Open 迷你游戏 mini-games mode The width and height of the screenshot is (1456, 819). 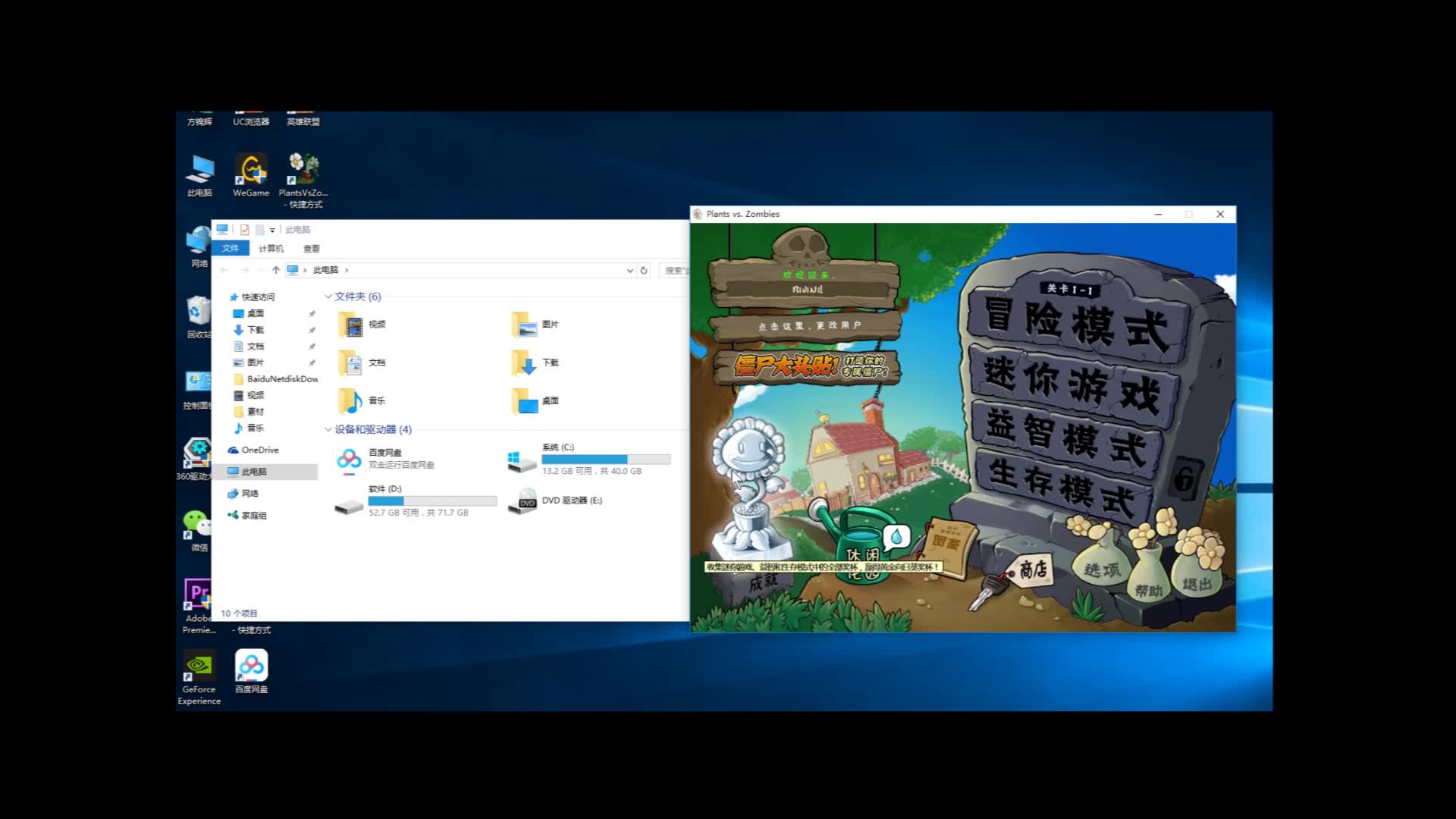tap(1073, 385)
